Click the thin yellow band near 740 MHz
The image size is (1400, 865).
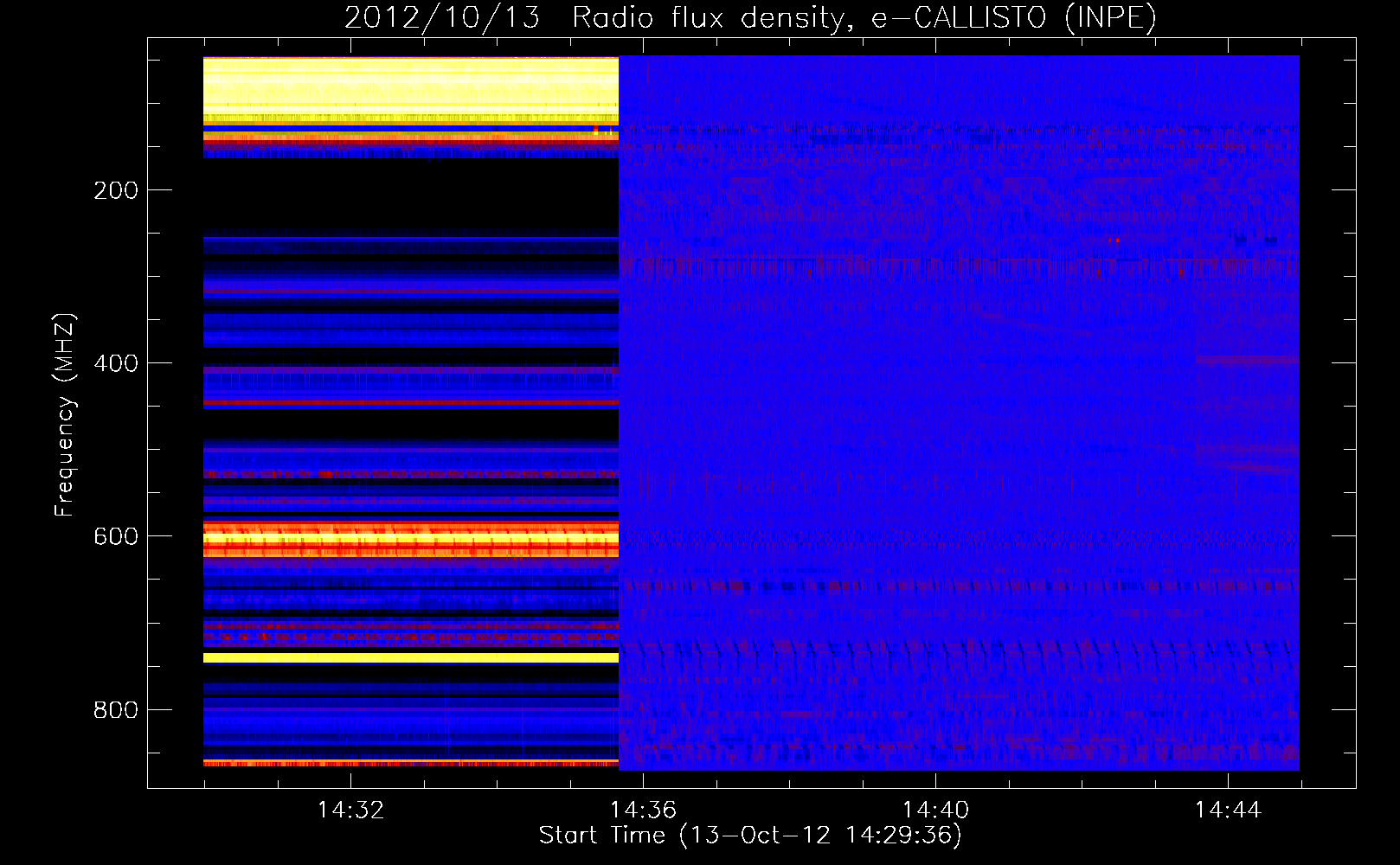(411, 658)
